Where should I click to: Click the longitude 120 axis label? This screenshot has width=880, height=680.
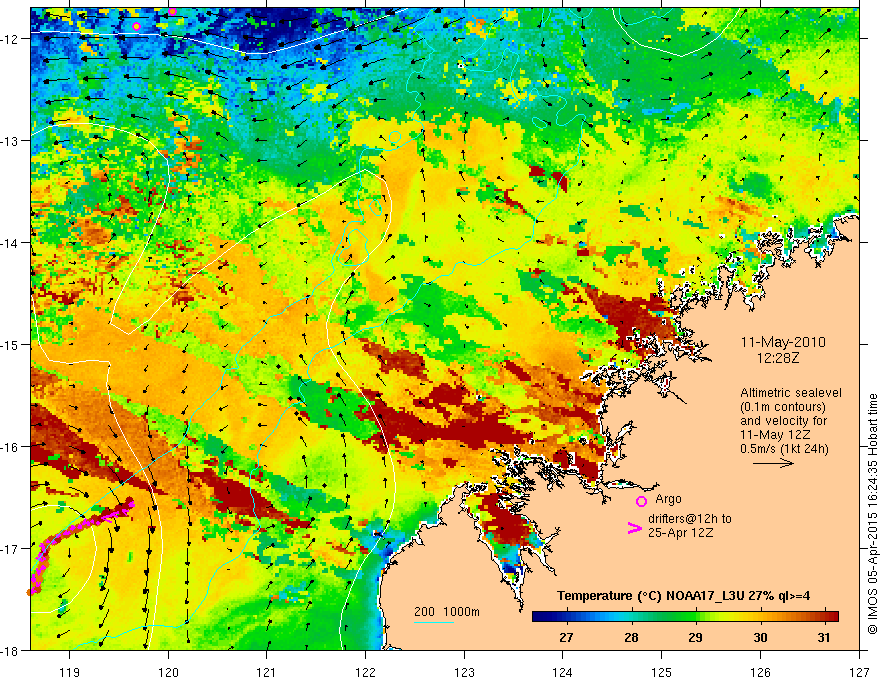168,672
